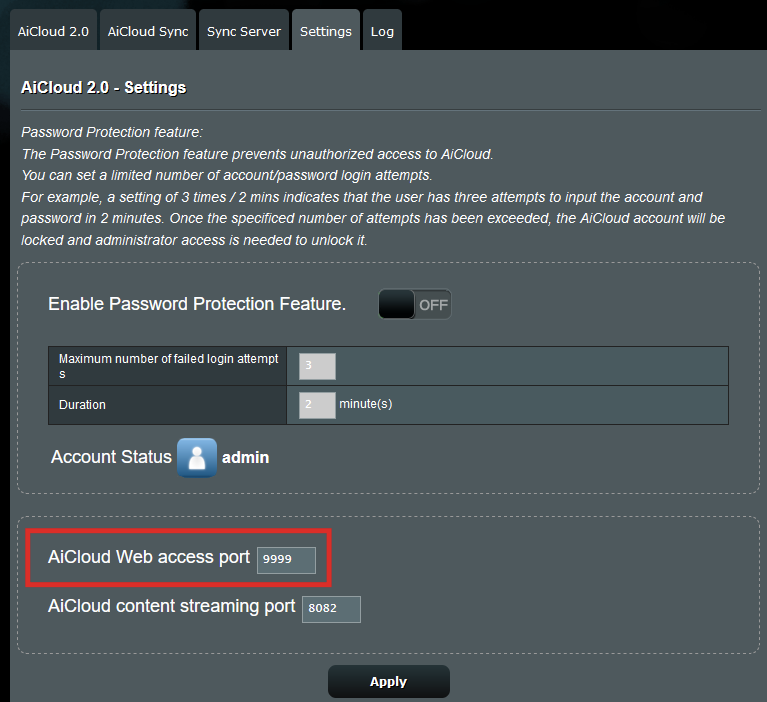Screen dimensions: 767x702
Task: Click the maximum failed login attempts field
Action: click(x=317, y=366)
